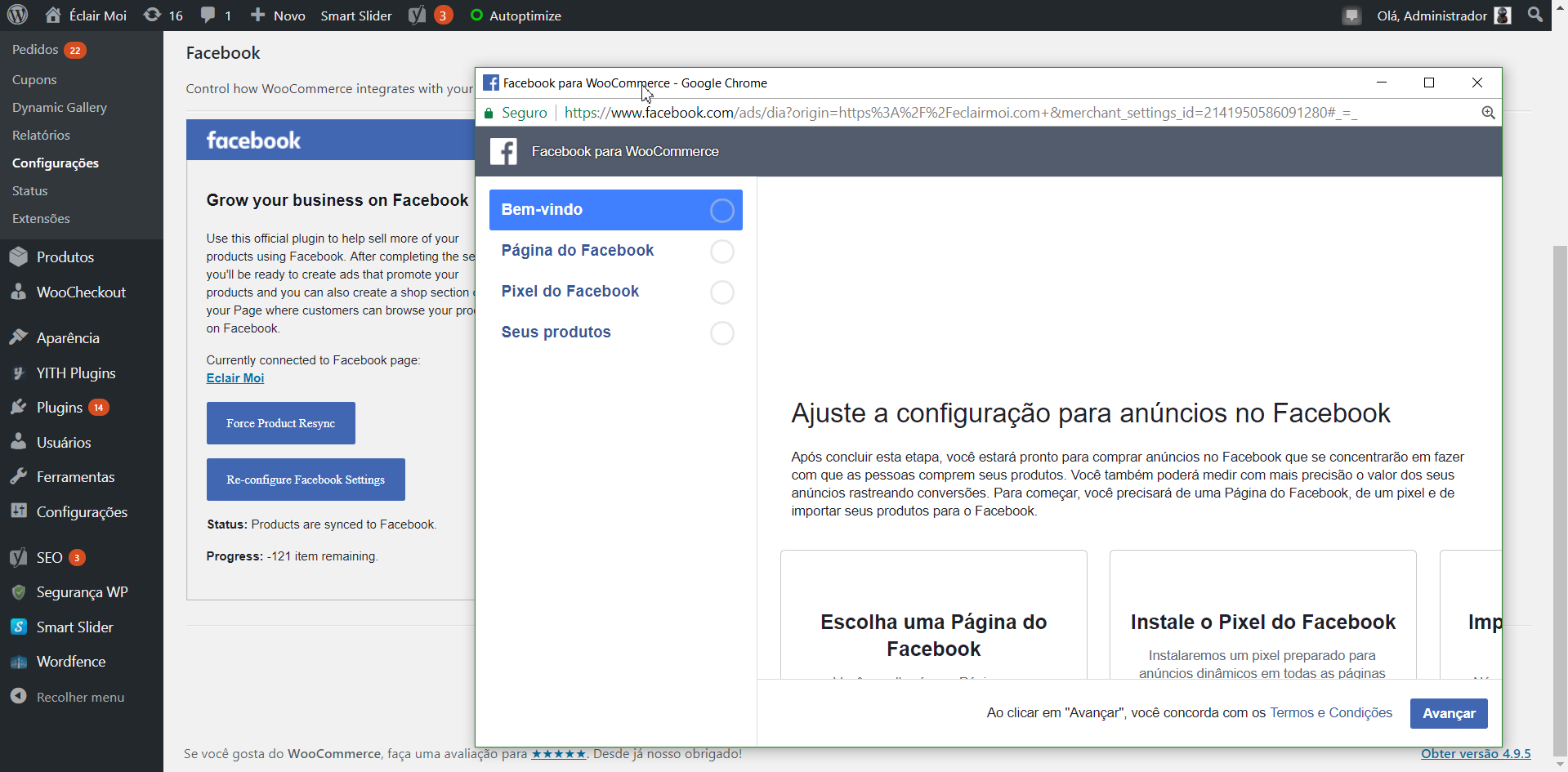Click the Configurações sliders icon near SEO
The height and width of the screenshot is (772, 1568).
click(19, 511)
